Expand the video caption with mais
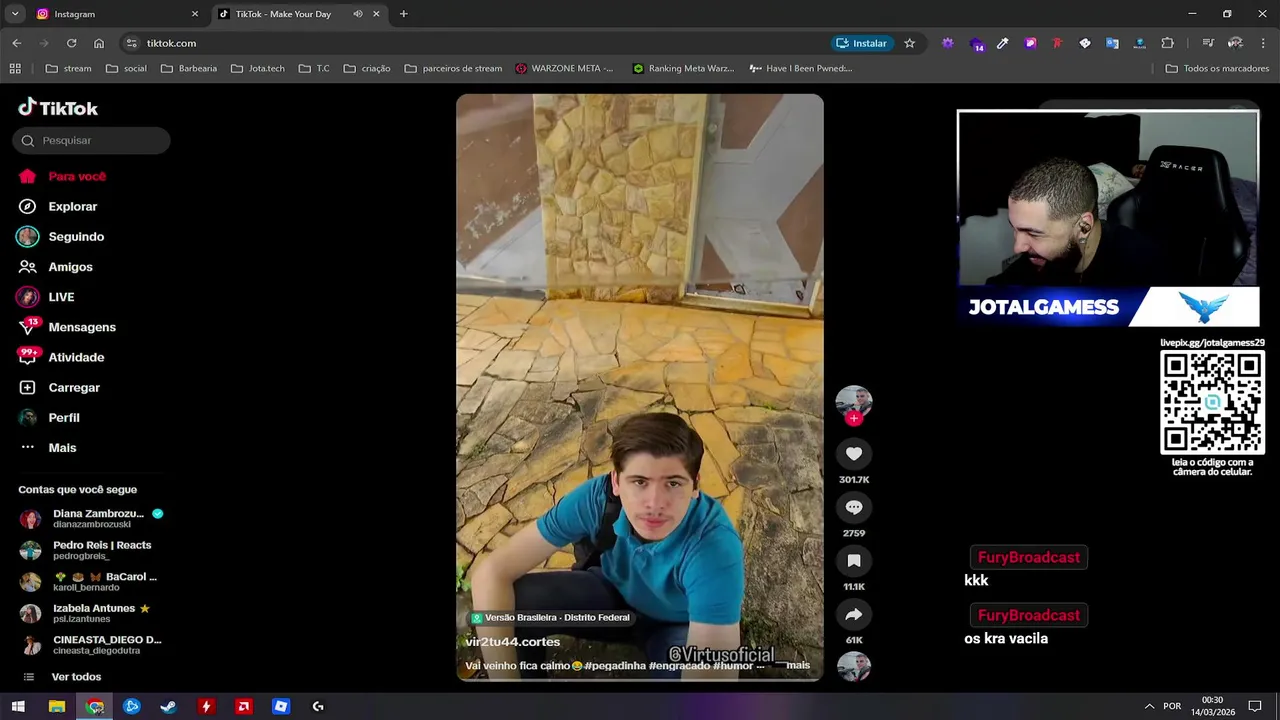The image size is (1280, 720). point(798,666)
